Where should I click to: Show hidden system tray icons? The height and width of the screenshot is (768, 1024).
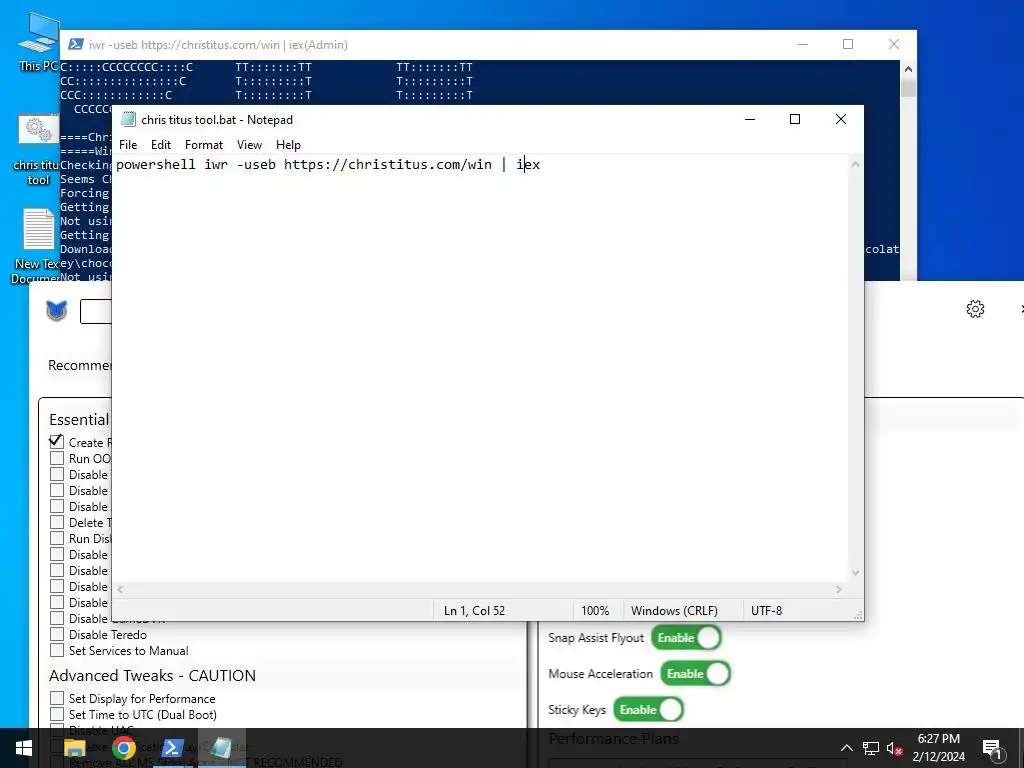pos(846,748)
